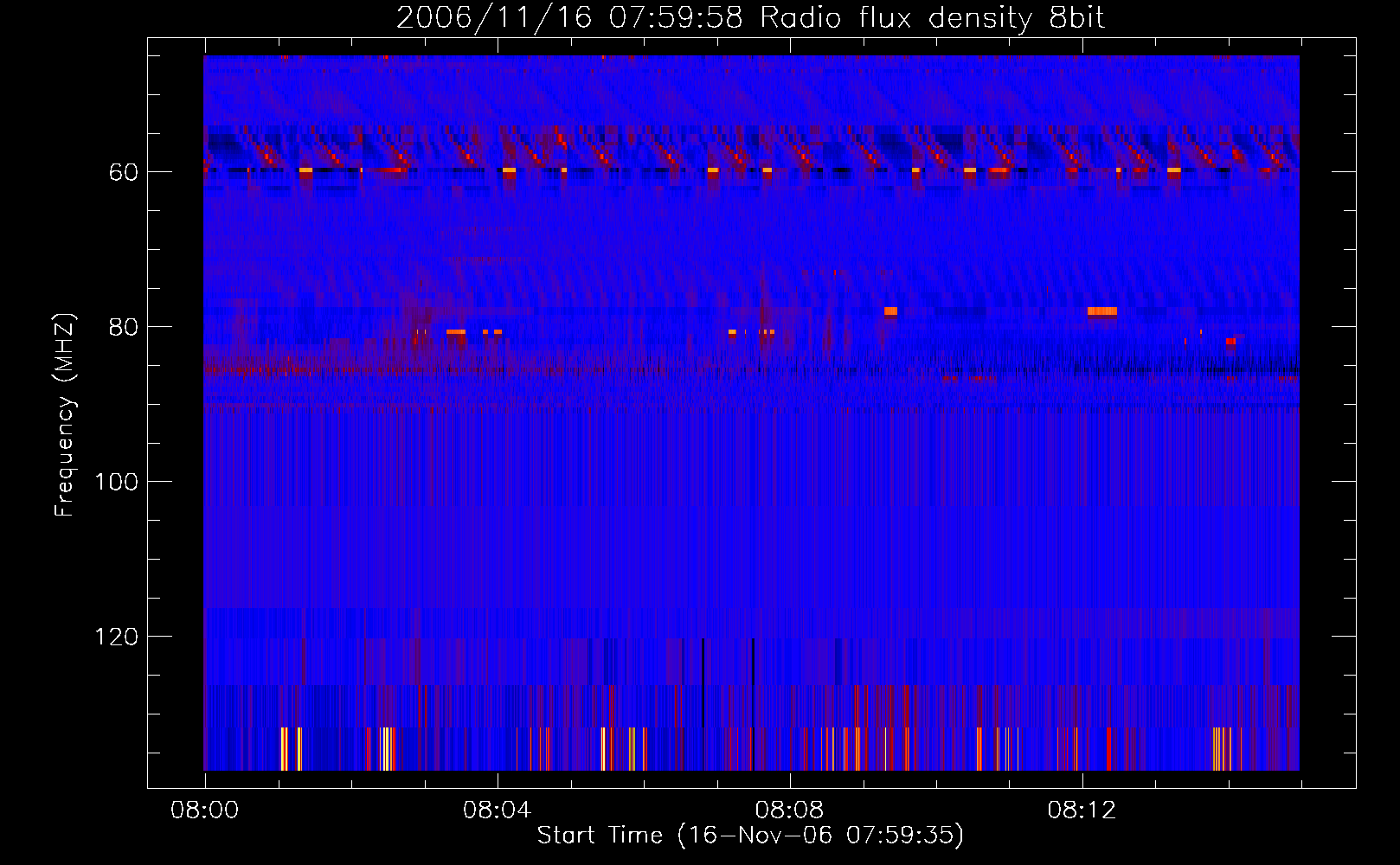Screen dimensions: 1400x865
Task: Click the 08:12 time tick label
Action: coord(1082,811)
